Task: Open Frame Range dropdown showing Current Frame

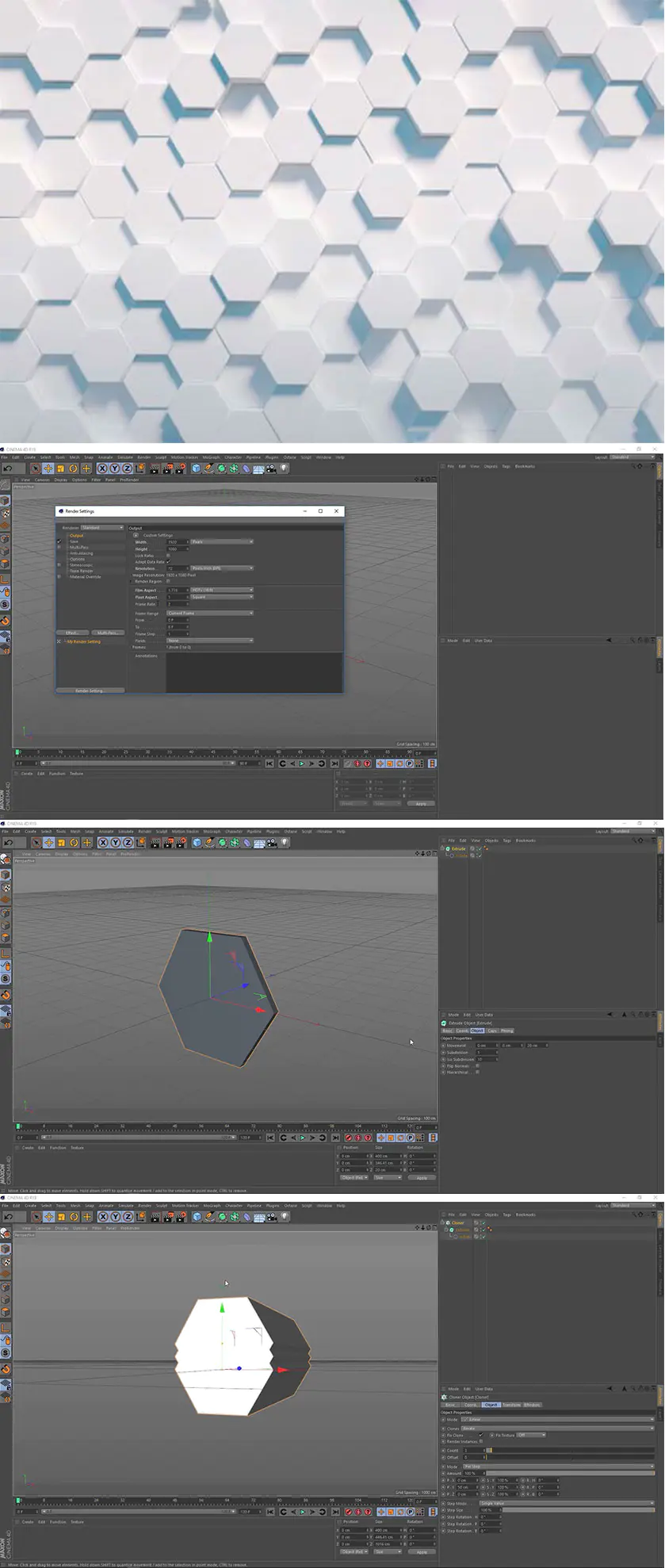Action: (x=209, y=614)
